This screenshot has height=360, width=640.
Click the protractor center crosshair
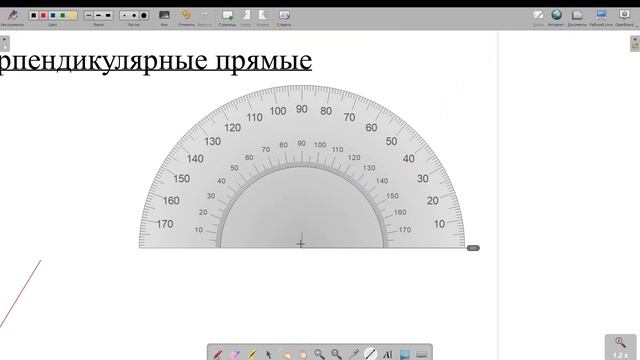click(301, 244)
